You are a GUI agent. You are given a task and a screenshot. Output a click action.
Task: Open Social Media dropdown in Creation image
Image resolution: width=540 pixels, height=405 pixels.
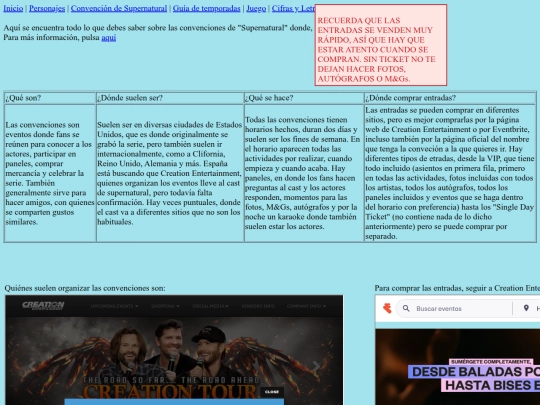click(x=210, y=306)
